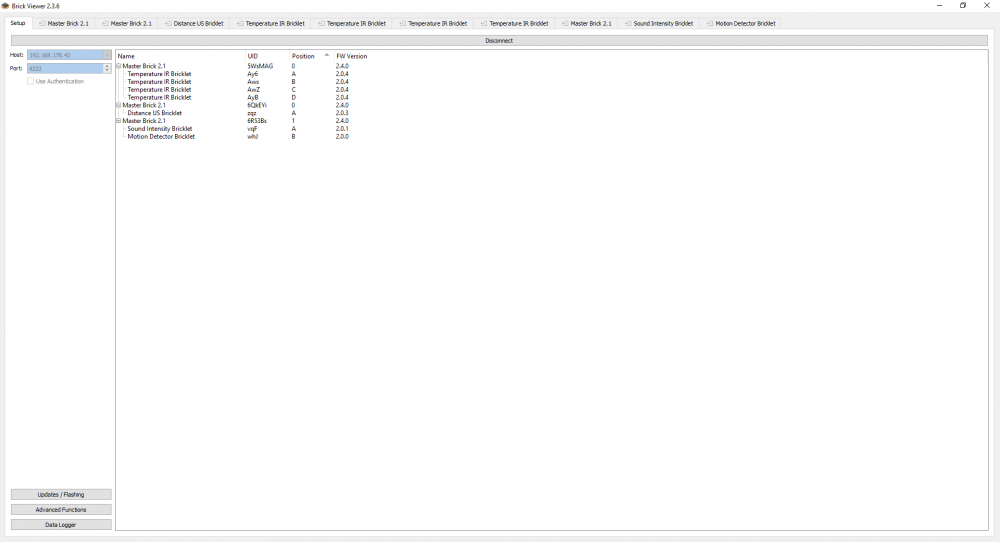
Task: Collapse Master Brick 2.1 with UID 6QkEYi
Action: click(x=119, y=105)
